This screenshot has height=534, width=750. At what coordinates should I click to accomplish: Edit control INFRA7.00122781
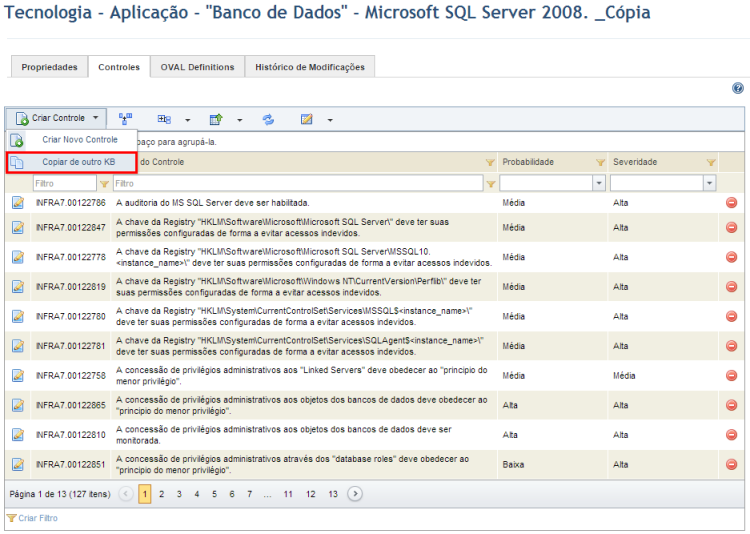click(18, 346)
